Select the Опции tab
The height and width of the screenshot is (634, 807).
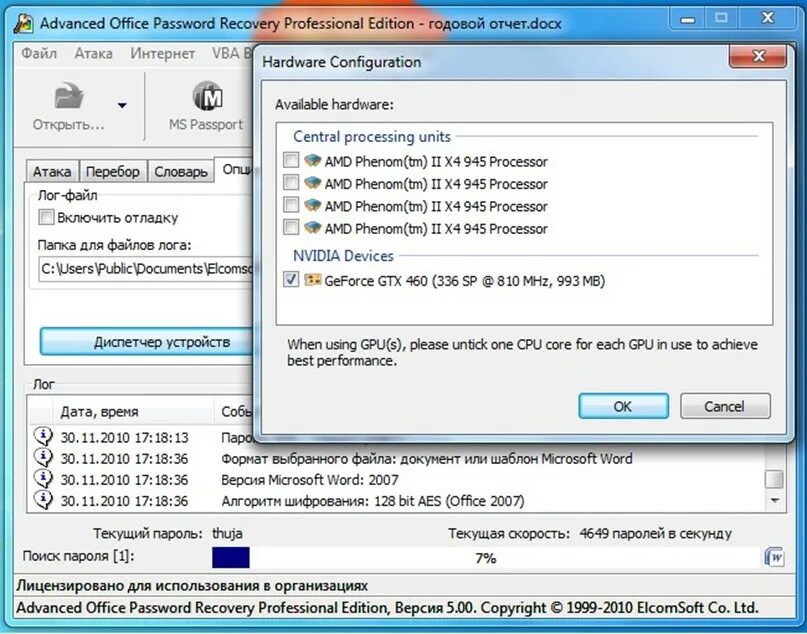pyautogui.click(x=235, y=169)
